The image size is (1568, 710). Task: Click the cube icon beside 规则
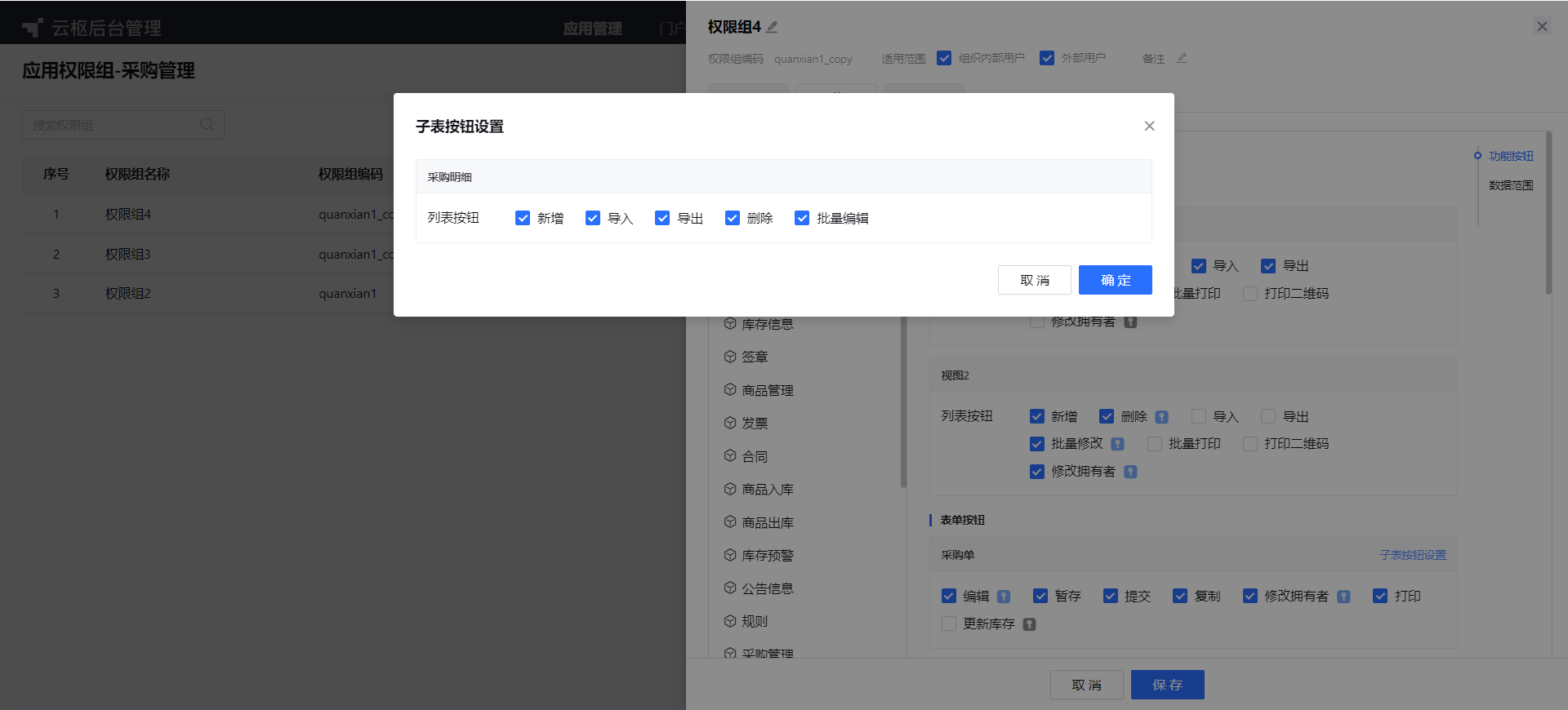(730, 620)
